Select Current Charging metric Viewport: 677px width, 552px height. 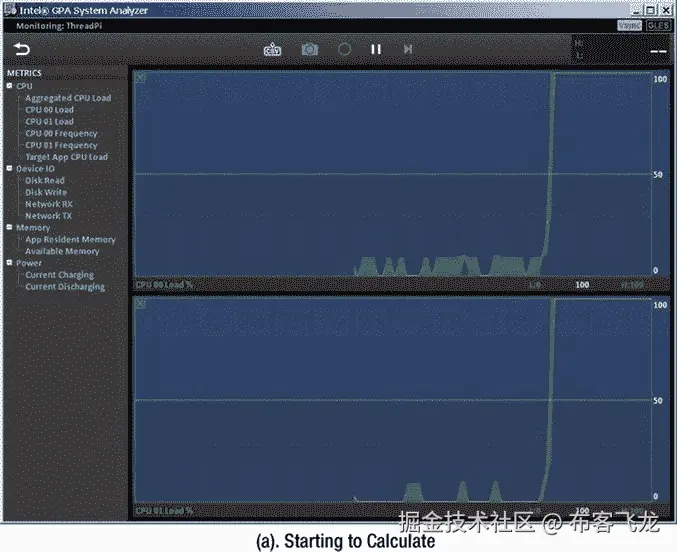tap(60, 275)
